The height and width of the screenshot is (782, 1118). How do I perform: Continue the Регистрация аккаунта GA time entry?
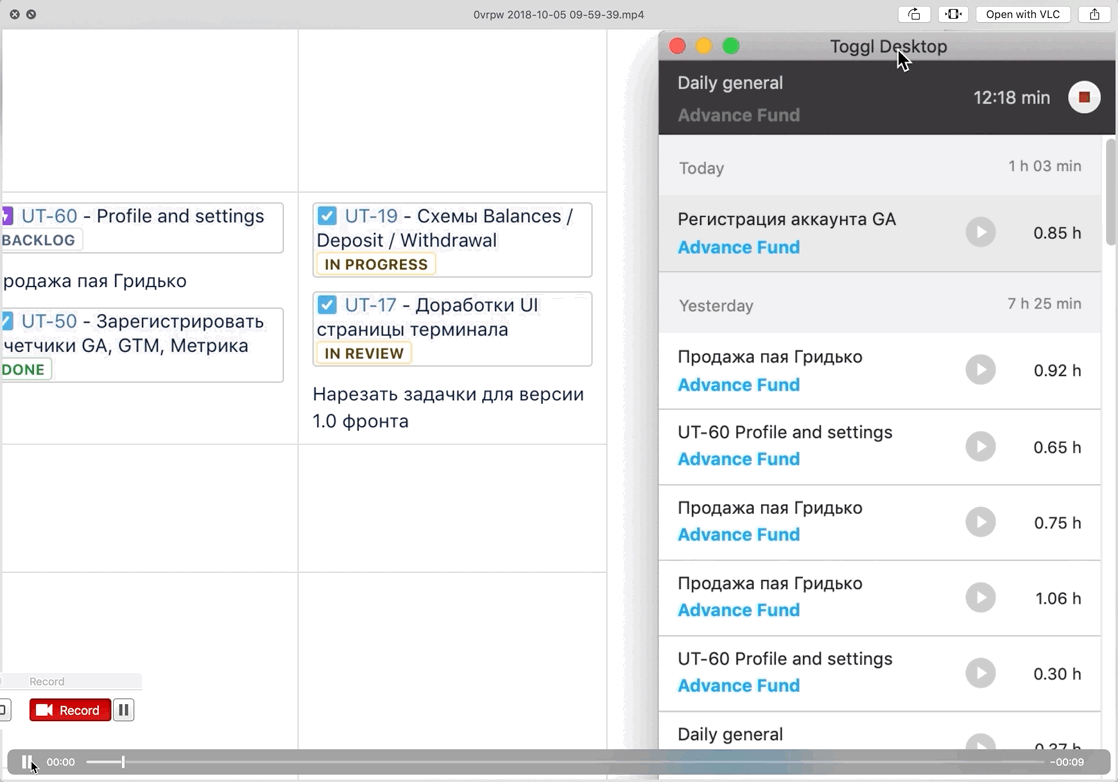point(980,232)
